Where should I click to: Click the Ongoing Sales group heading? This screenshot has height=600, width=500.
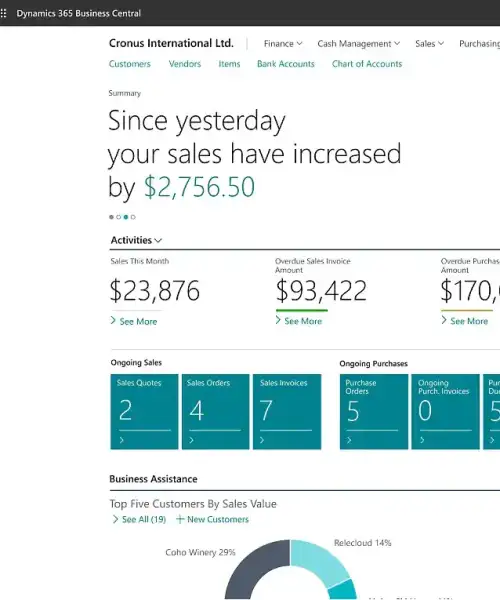136,363
